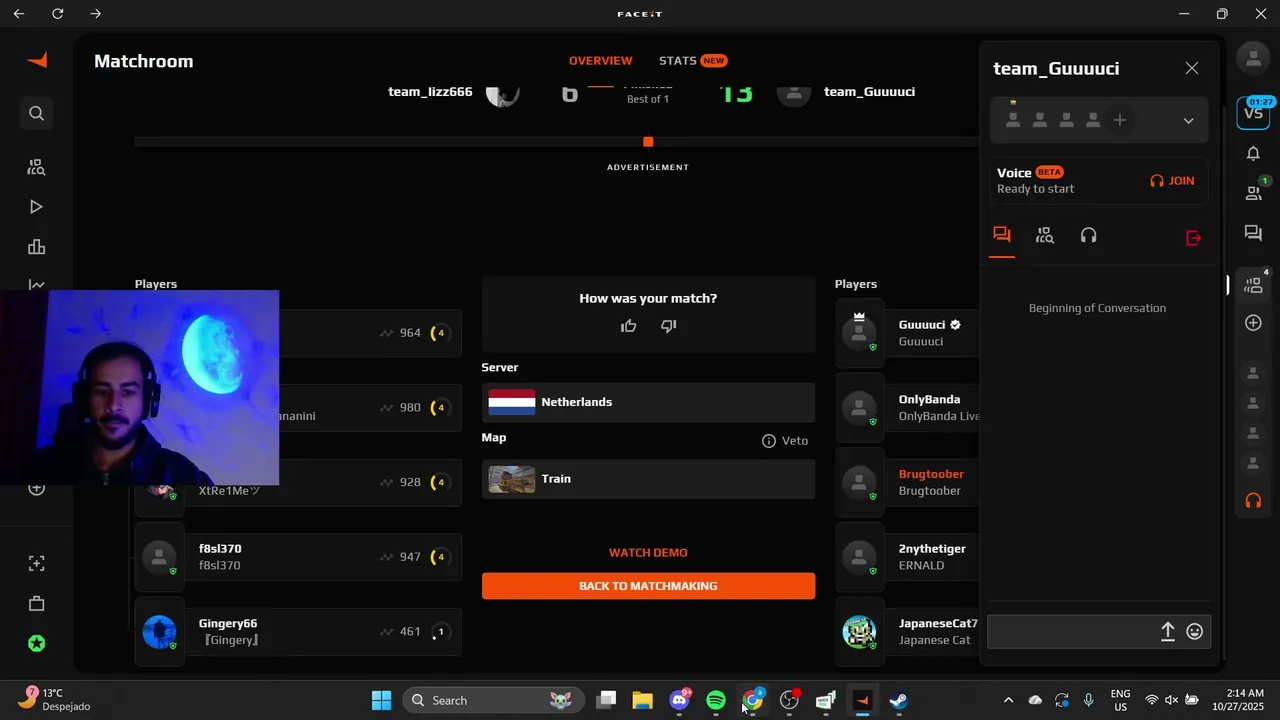
Task: Click BACK TO MATCHMAKING button
Action: (x=648, y=586)
